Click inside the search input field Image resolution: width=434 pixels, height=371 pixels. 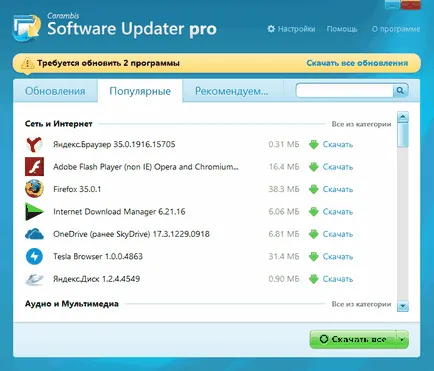(x=345, y=90)
